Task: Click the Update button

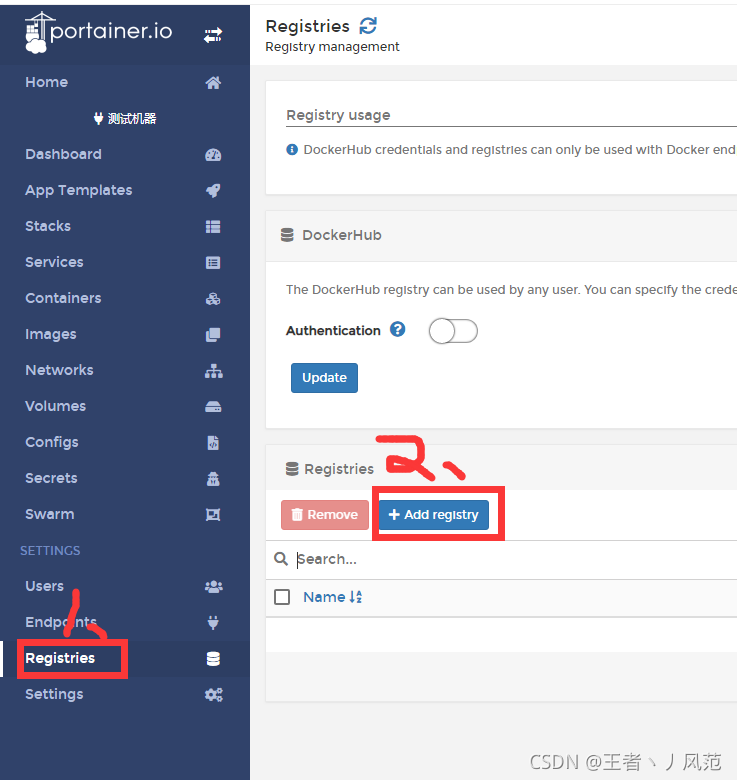Action: [324, 378]
